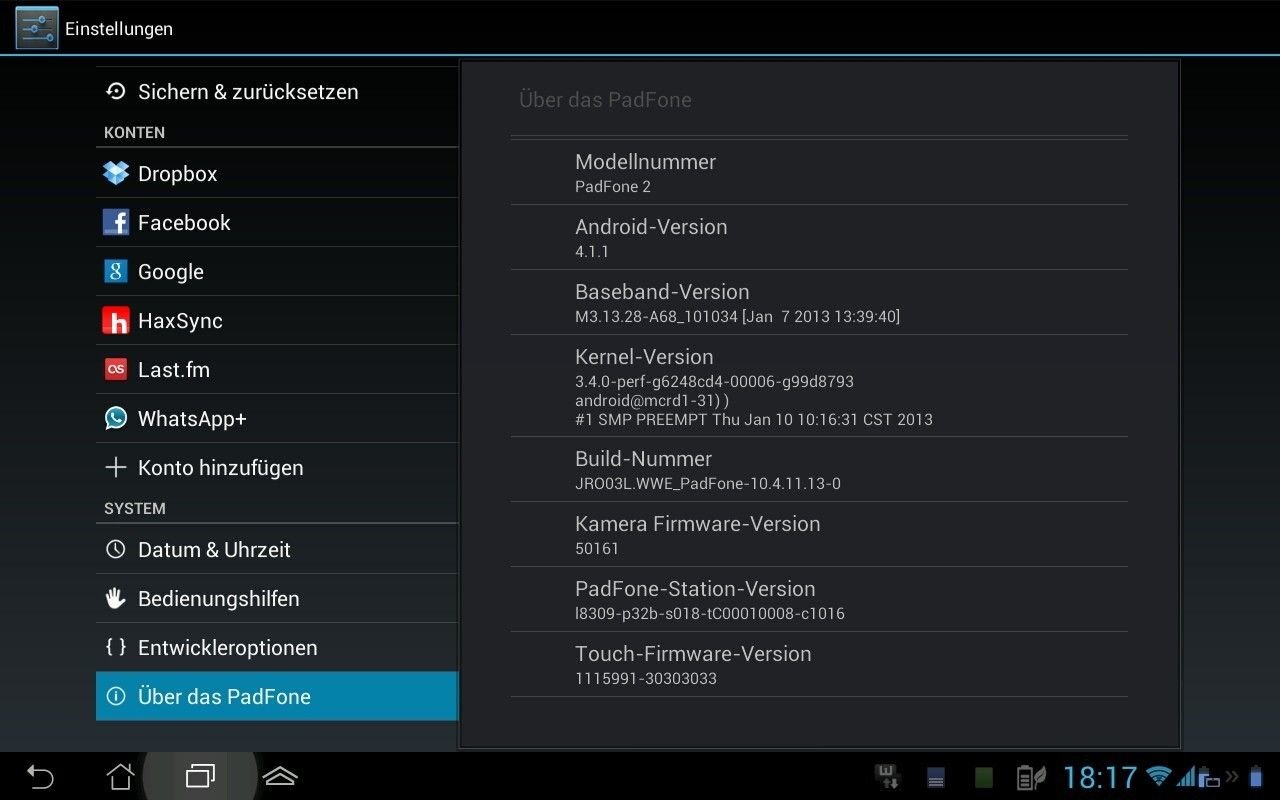Screen dimensions: 1280x800
Task: Select the Dropbox account icon
Action: pos(116,173)
